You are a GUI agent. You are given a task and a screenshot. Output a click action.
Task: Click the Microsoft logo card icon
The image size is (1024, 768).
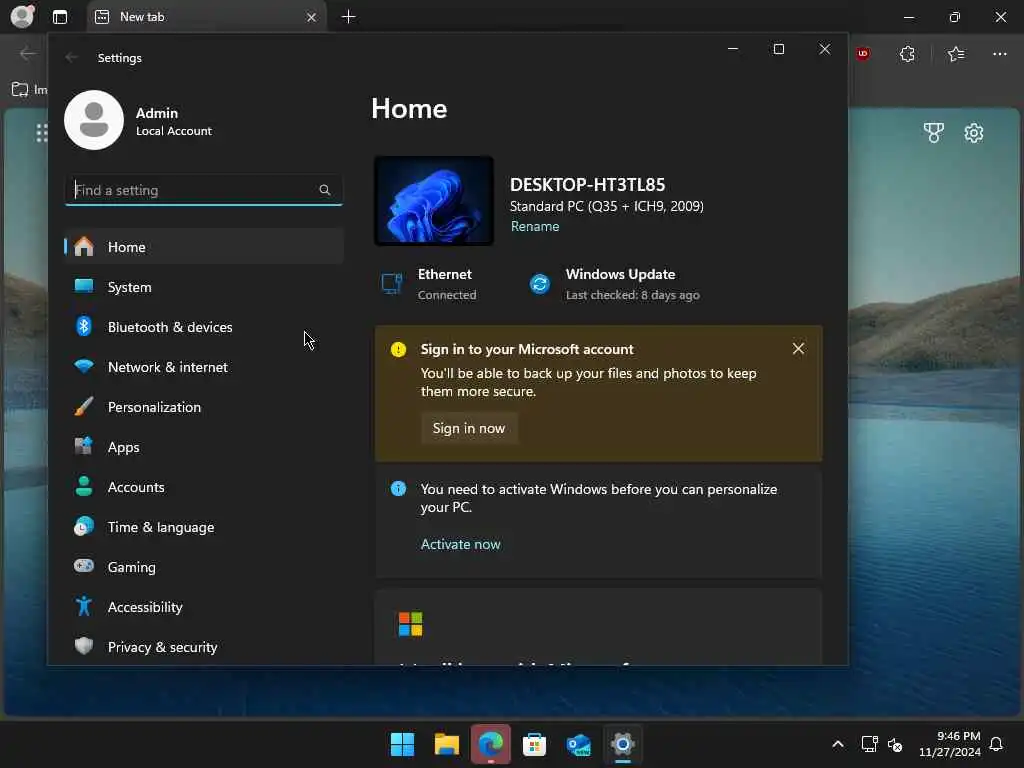pos(411,624)
